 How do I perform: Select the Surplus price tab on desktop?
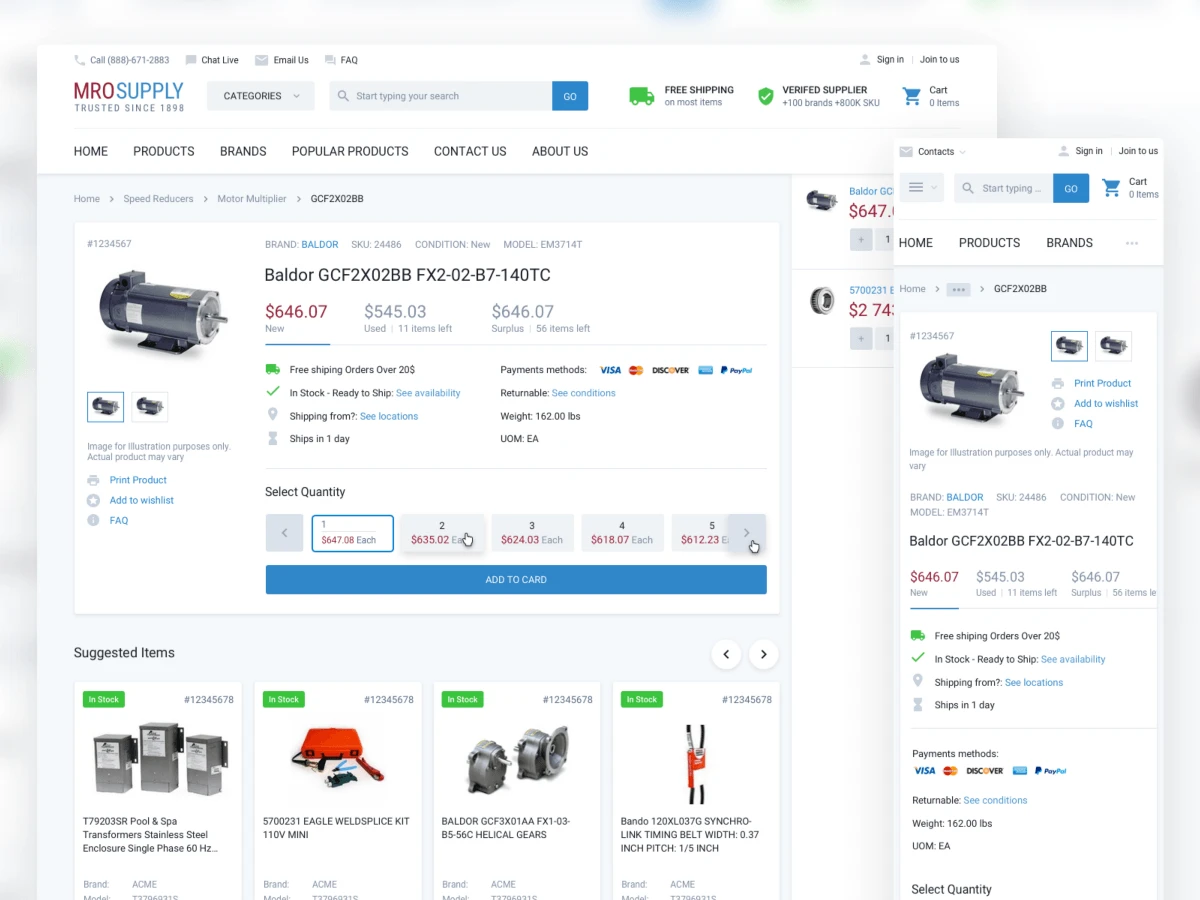coord(541,319)
